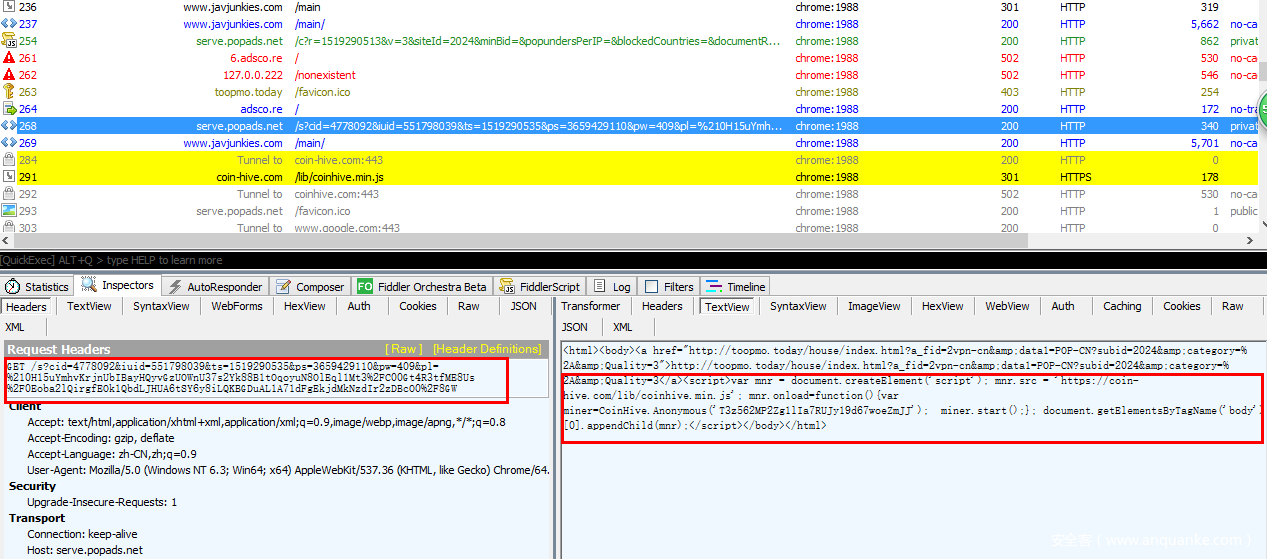This screenshot has height=559, width=1267.
Task: Click the lock icon of tunnel session 284
Action: (x=9, y=160)
